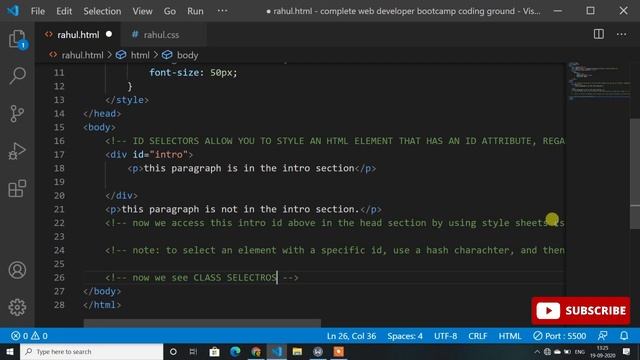640x360 pixels.
Task: Click the closing </style> tag
Action: [x=127, y=100]
